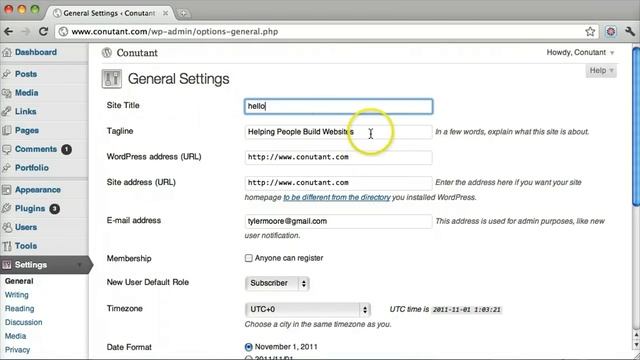The image size is (640, 360).
Task: Open the Users menu
Action: pyautogui.click(x=26, y=227)
